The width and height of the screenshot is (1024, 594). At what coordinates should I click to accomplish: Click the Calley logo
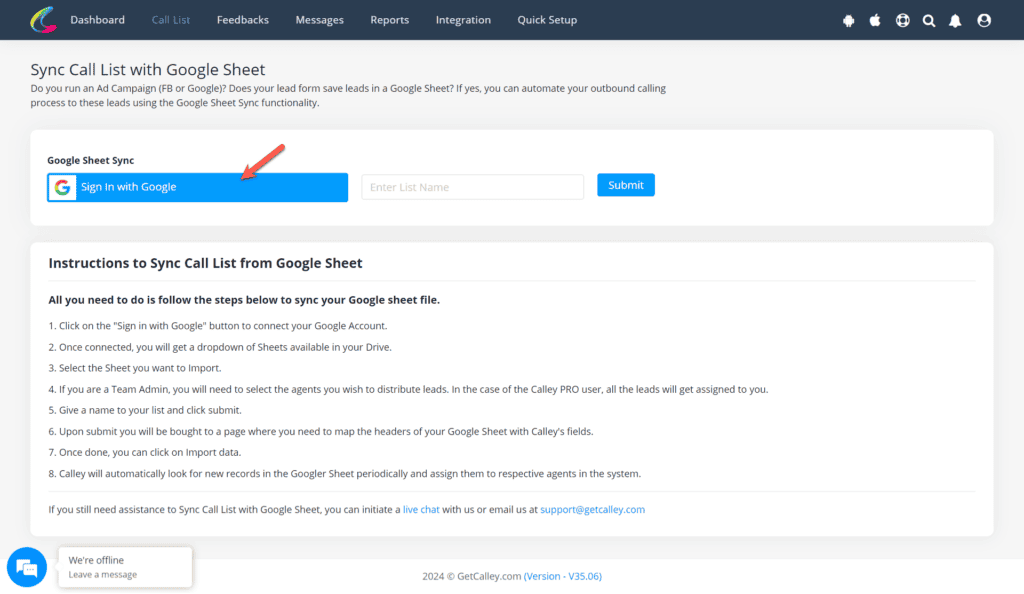click(41, 19)
